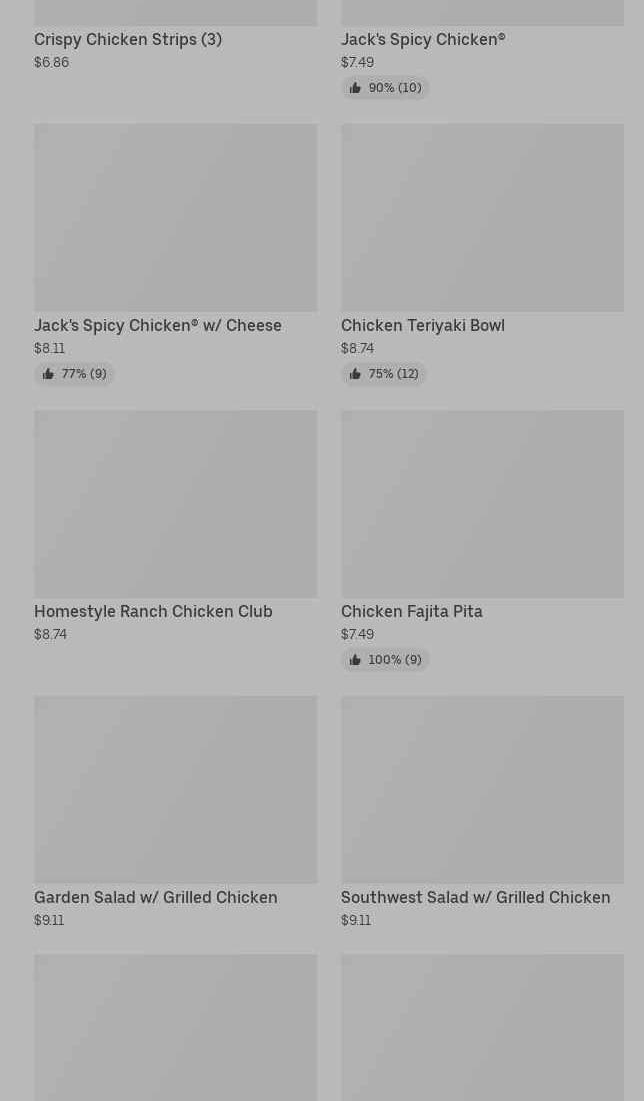Open Homestyle Ranch Chicken Club image
Image resolution: width=644 pixels, height=1101 pixels.
[175, 503]
